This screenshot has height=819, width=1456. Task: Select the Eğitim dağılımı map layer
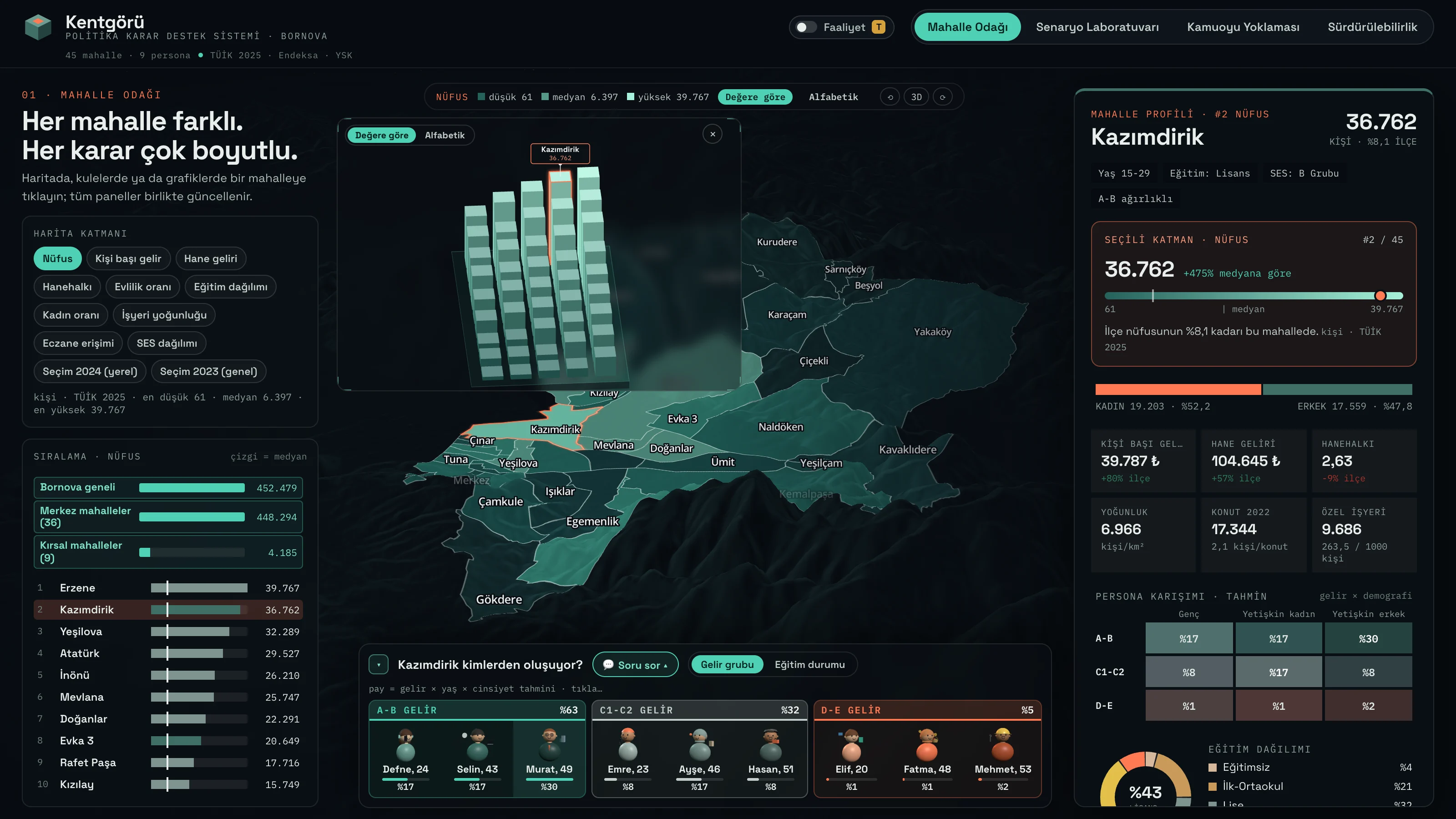(x=231, y=287)
